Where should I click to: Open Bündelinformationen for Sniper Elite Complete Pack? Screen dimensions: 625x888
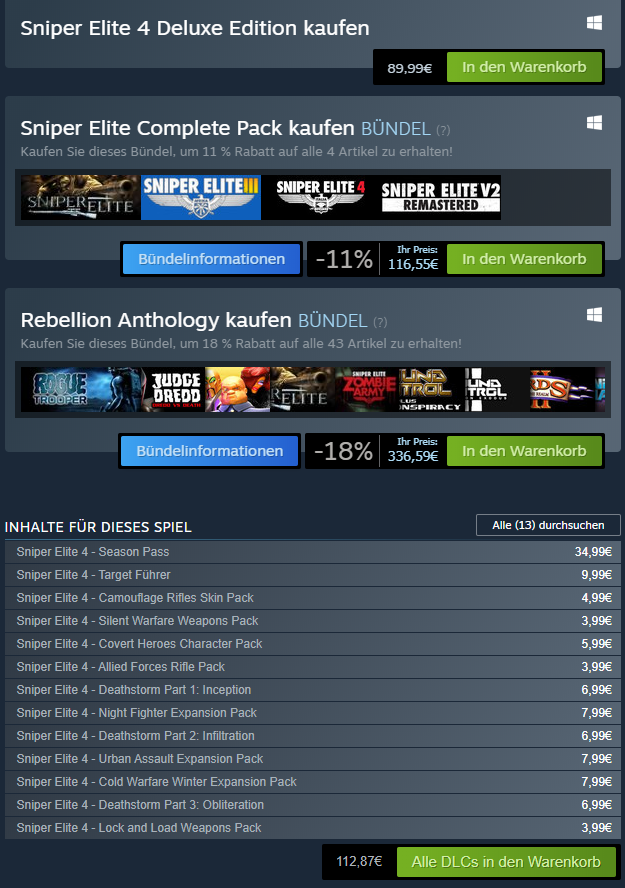click(212, 259)
